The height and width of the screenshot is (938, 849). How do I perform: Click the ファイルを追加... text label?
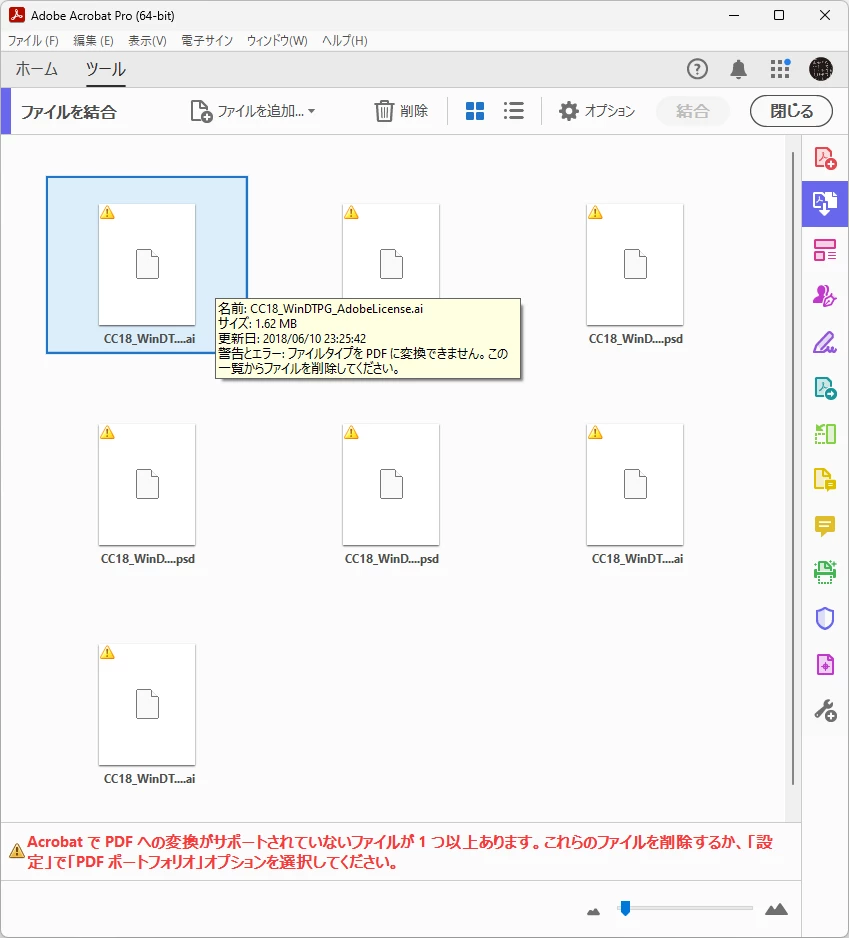260,111
